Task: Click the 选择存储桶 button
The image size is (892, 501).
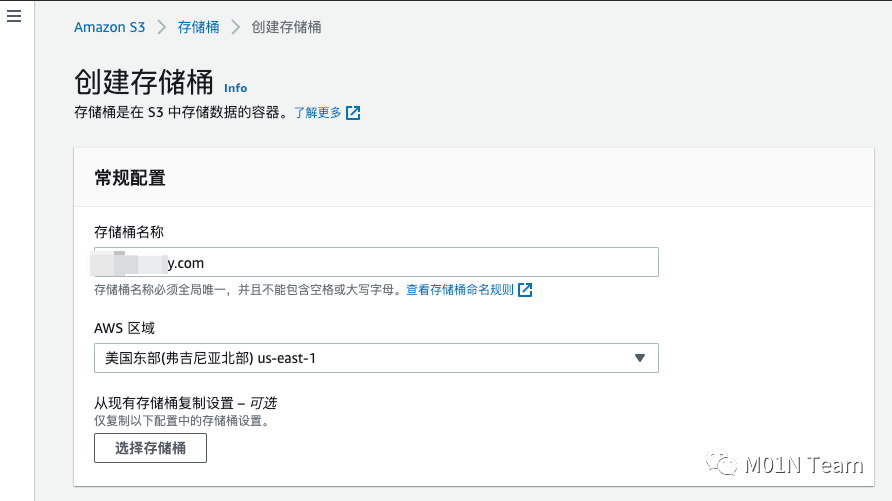Action: [150, 448]
